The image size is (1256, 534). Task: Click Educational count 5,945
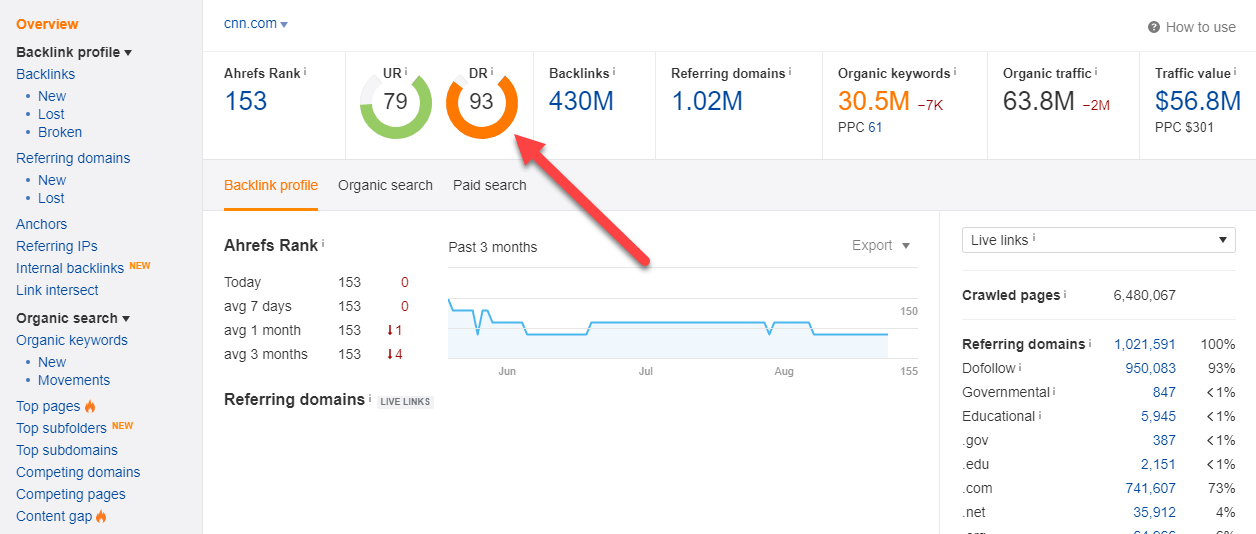tap(1159, 416)
